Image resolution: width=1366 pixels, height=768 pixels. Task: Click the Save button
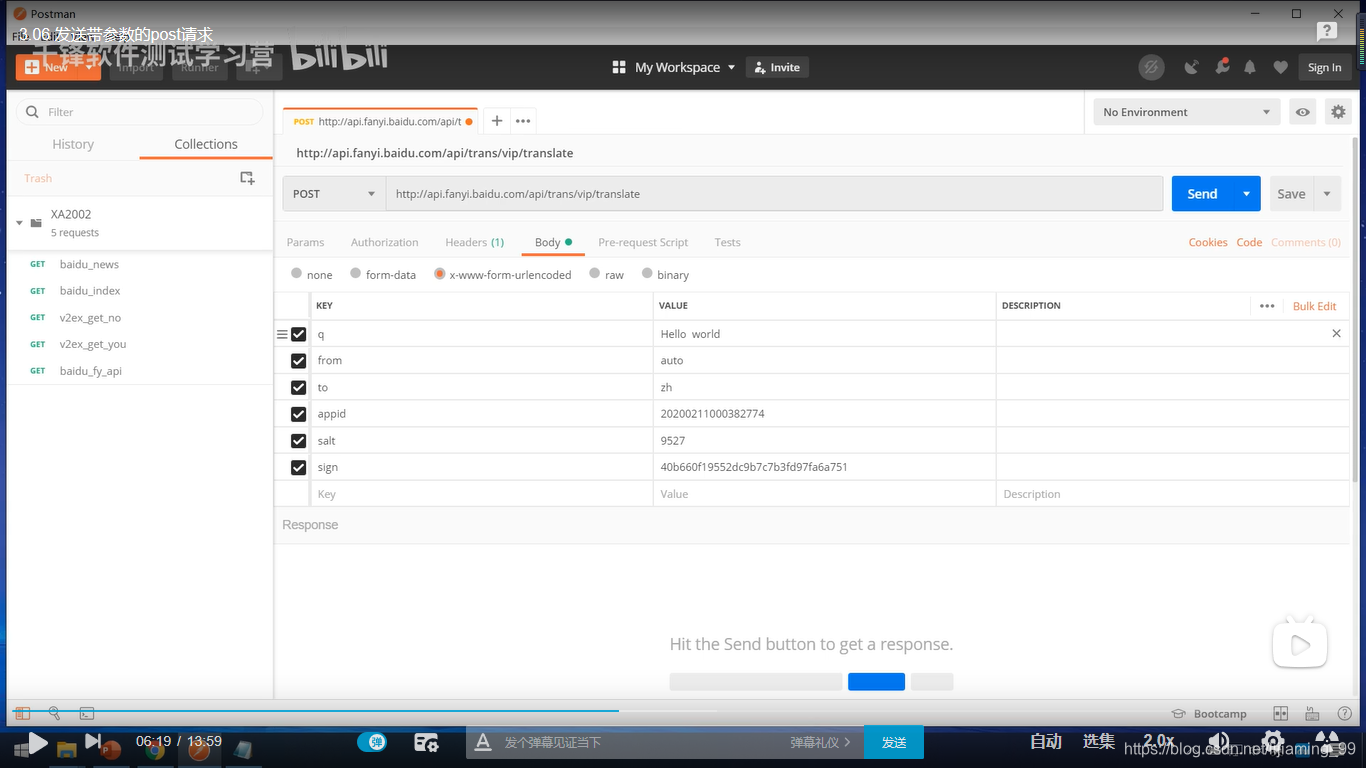click(1291, 194)
